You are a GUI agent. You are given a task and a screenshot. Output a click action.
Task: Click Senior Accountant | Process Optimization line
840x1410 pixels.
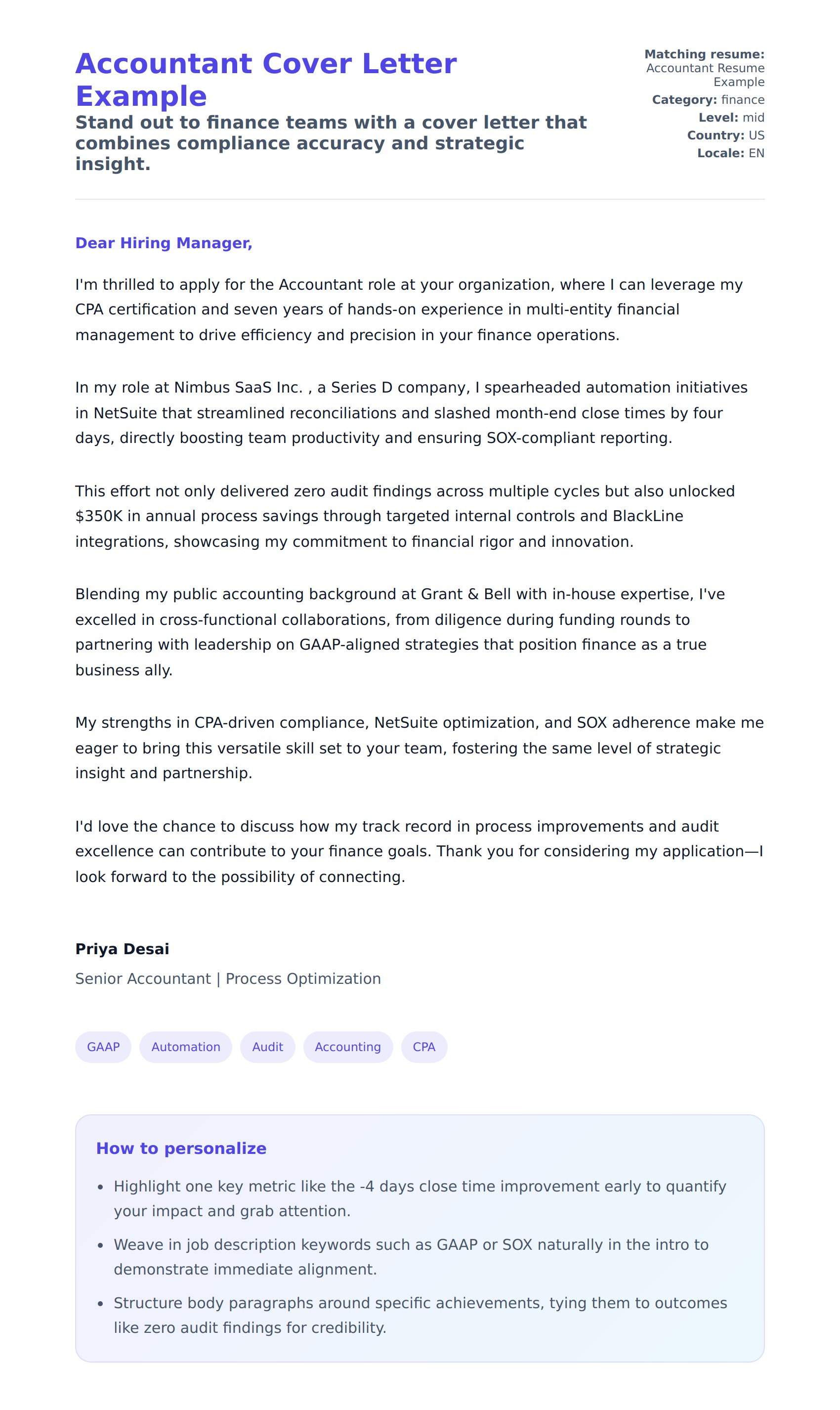click(228, 978)
